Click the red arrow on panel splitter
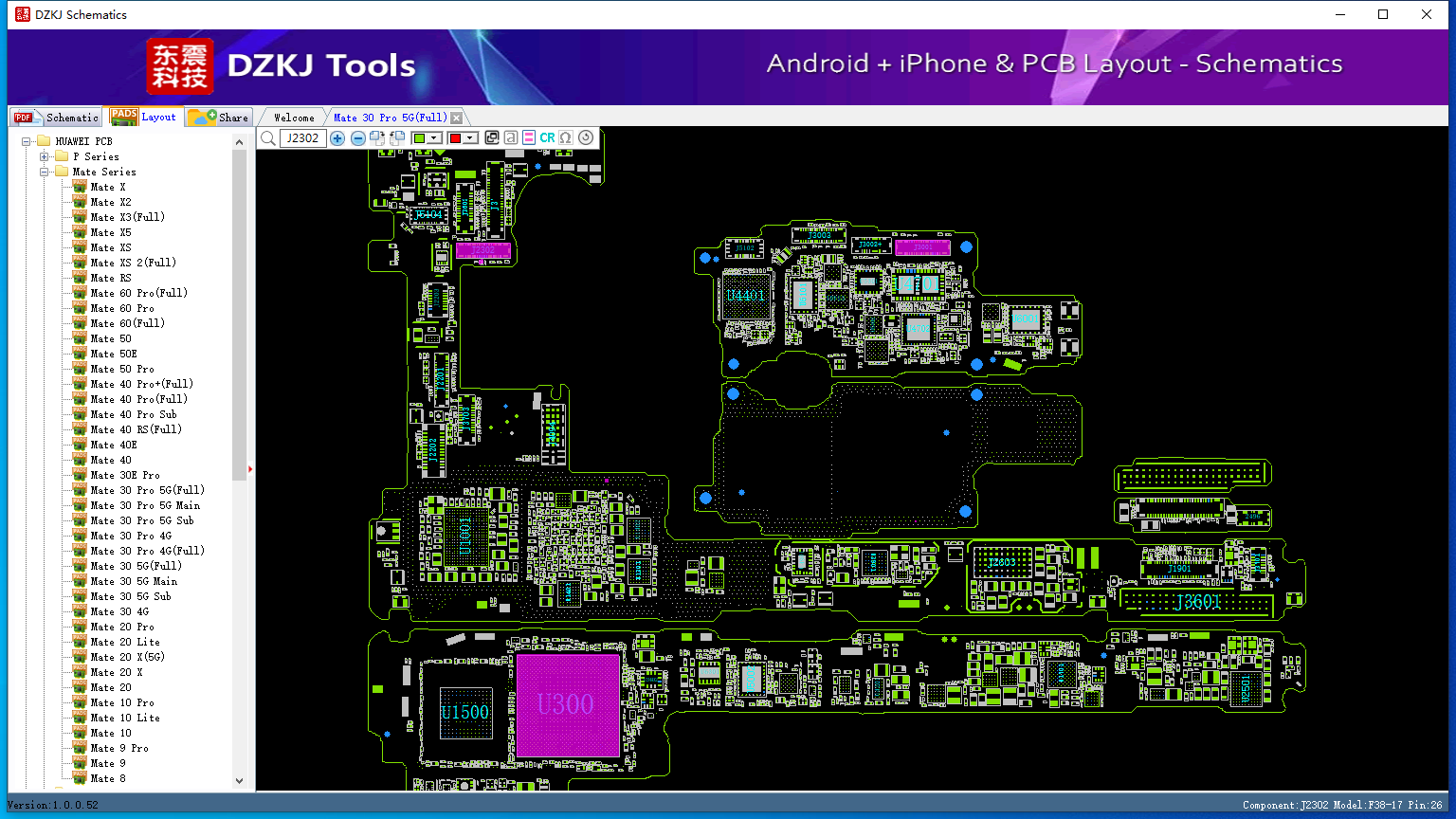Viewport: 1456px width, 819px height. [x=250, y=469]
